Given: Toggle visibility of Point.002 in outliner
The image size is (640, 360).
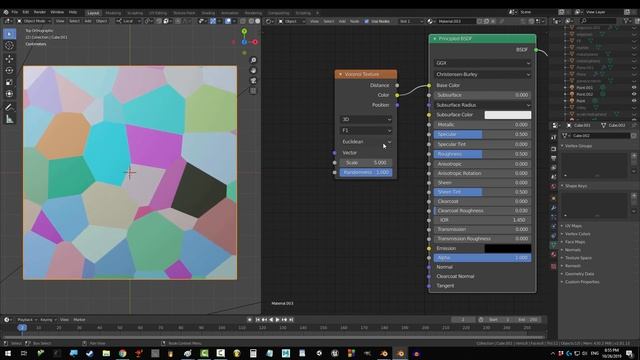Looking at the screenshot, I should [x=634, y=94].
